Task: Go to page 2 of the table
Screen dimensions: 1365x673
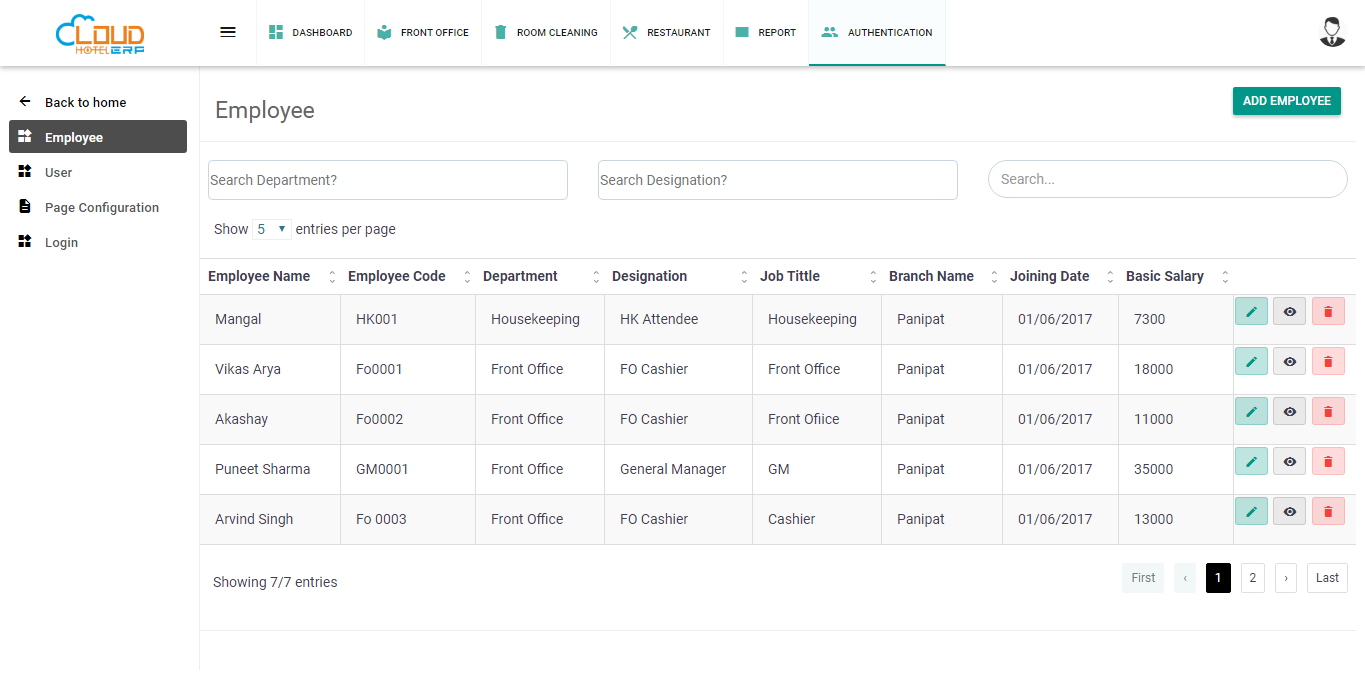Action: coord(1252,578)
